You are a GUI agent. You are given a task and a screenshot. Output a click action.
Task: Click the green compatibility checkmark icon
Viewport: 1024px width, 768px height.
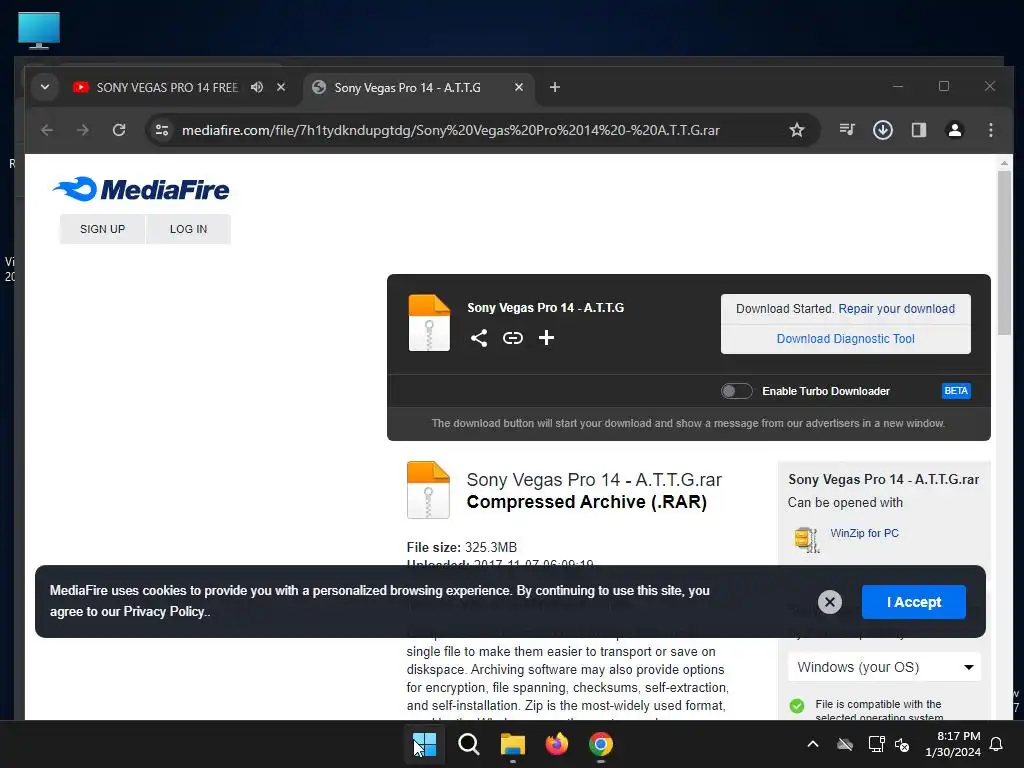click(797, 706)
